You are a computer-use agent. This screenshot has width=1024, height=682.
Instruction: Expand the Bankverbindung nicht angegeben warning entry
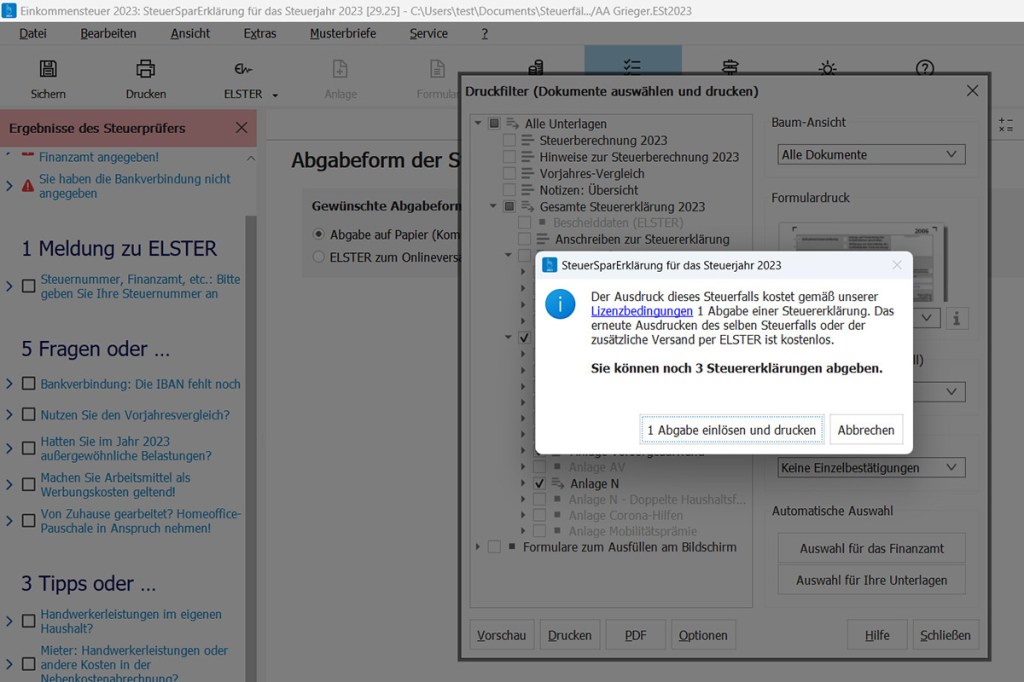click(x=9, y=186)
